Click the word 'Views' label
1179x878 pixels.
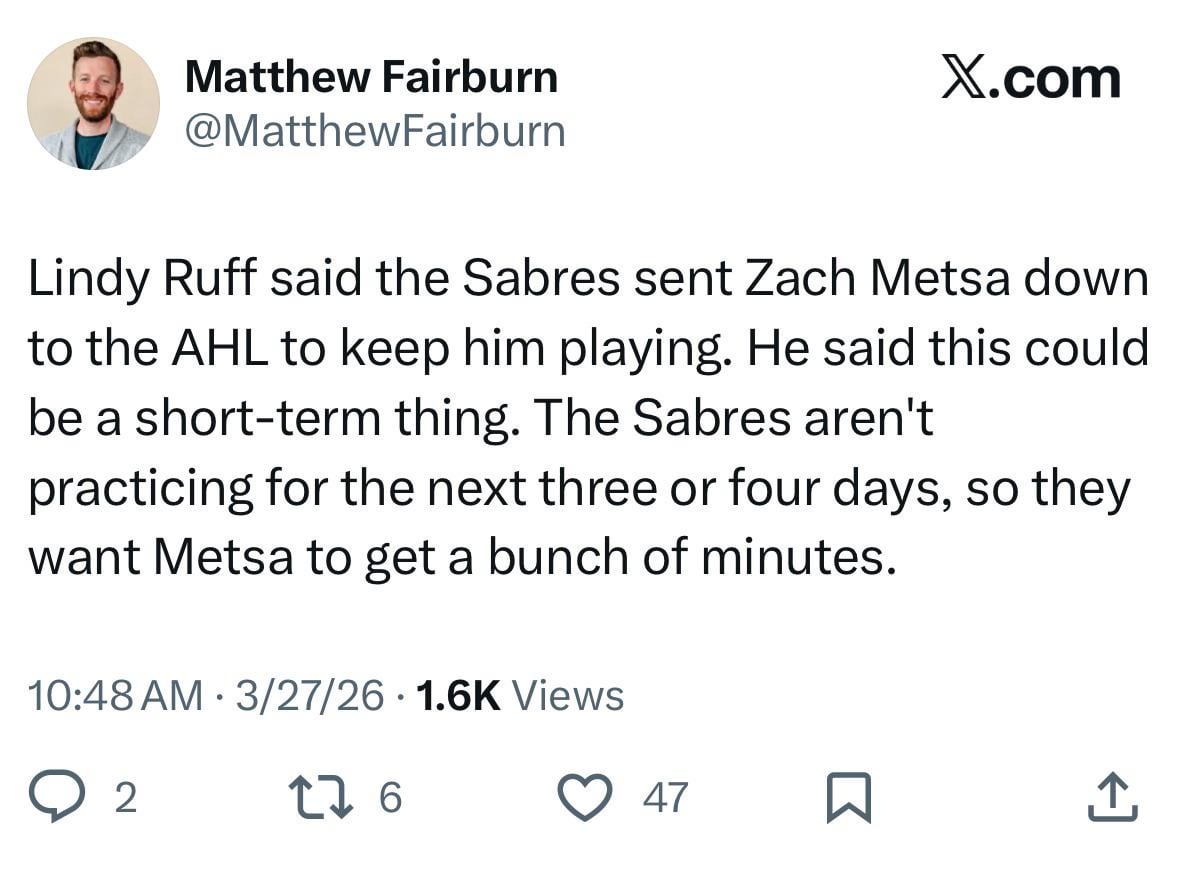click(568, 695)
